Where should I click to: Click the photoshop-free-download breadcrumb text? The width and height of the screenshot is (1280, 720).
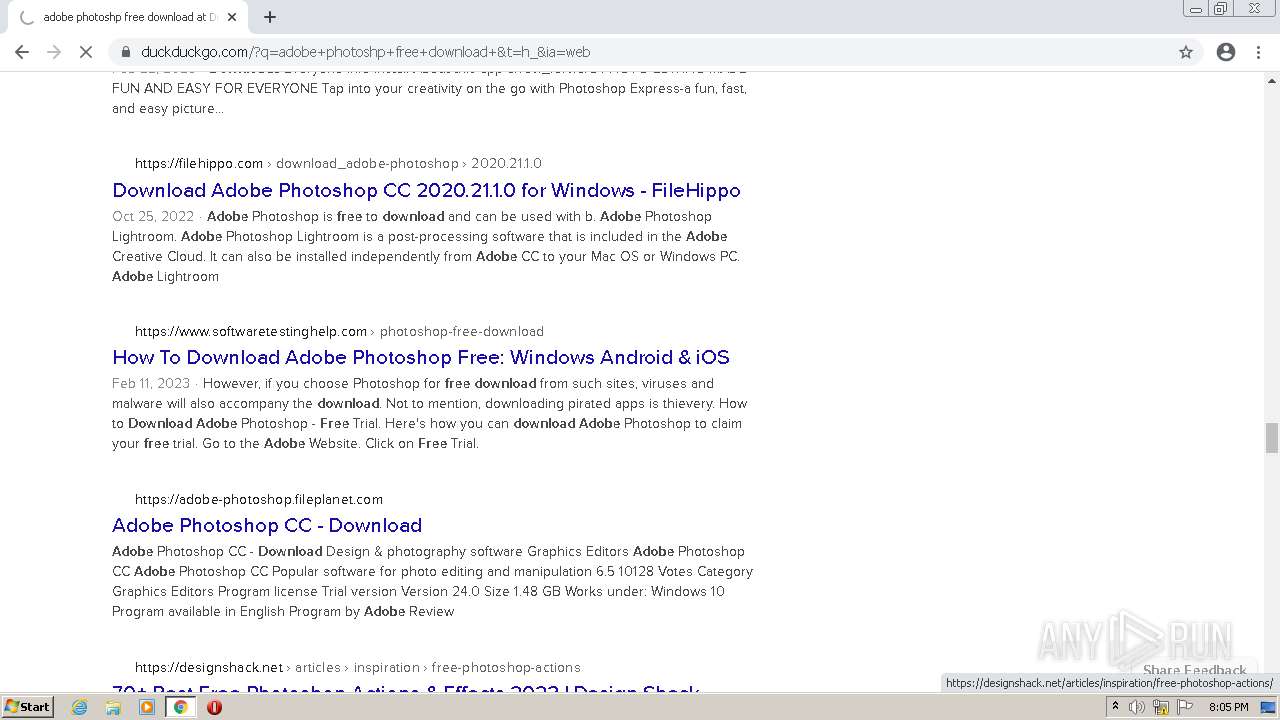(x=462, y=331)
